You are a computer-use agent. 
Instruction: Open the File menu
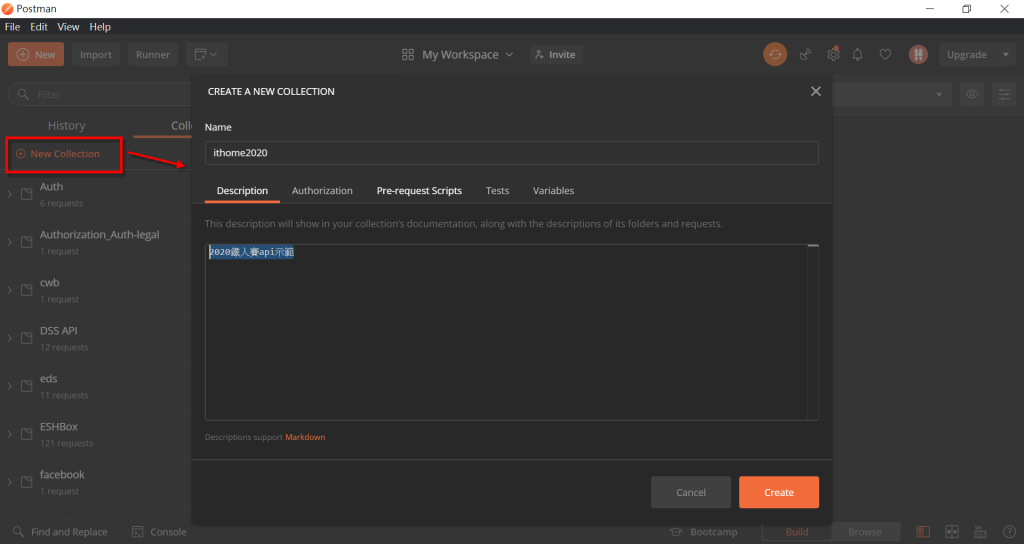pos(12,27)
